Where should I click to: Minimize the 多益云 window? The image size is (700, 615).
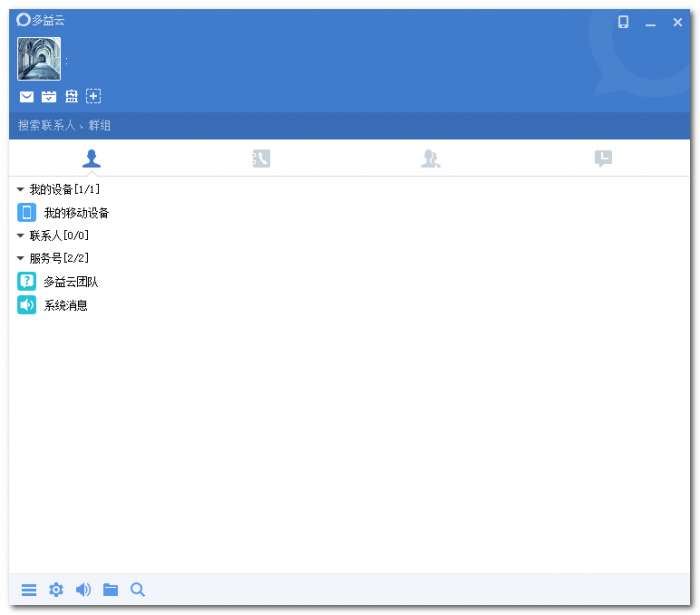[x=650, y=25]
